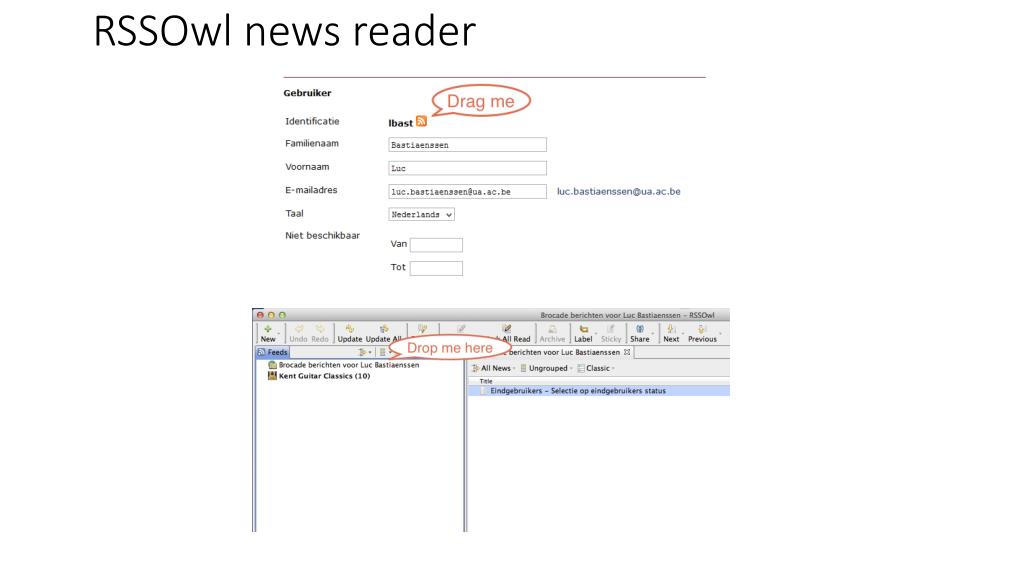Click the Familienaam input field
1024x576 pixels.
pos(468,145)
